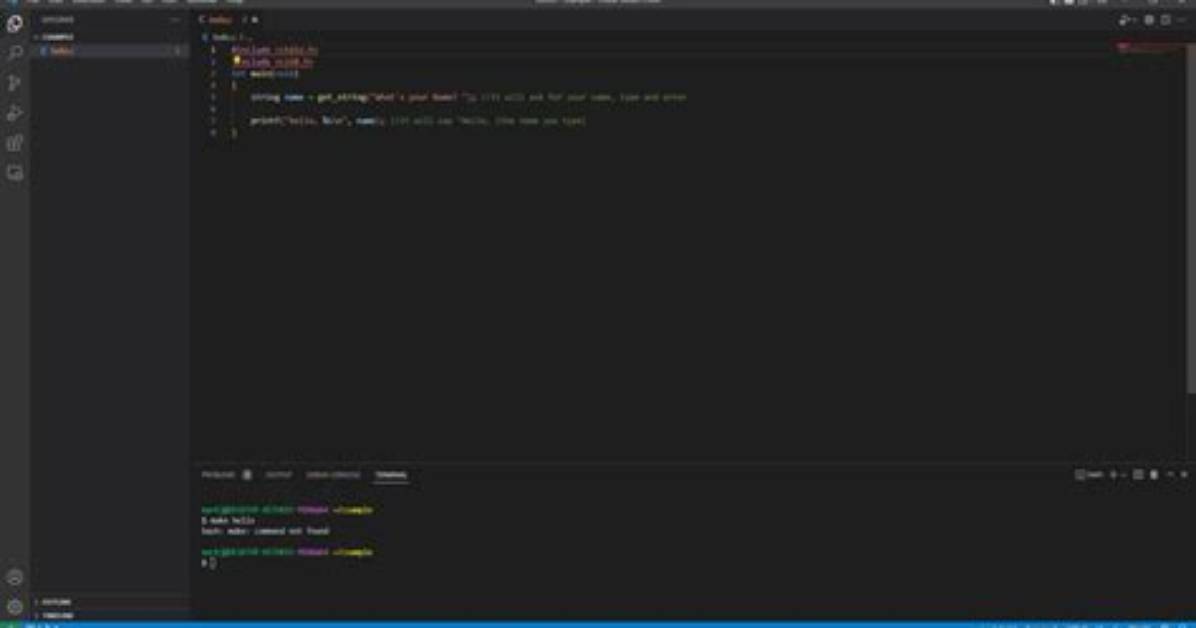Open the Source Control view
Viewport: 1196px width, 628px height.
click(14, 82)
